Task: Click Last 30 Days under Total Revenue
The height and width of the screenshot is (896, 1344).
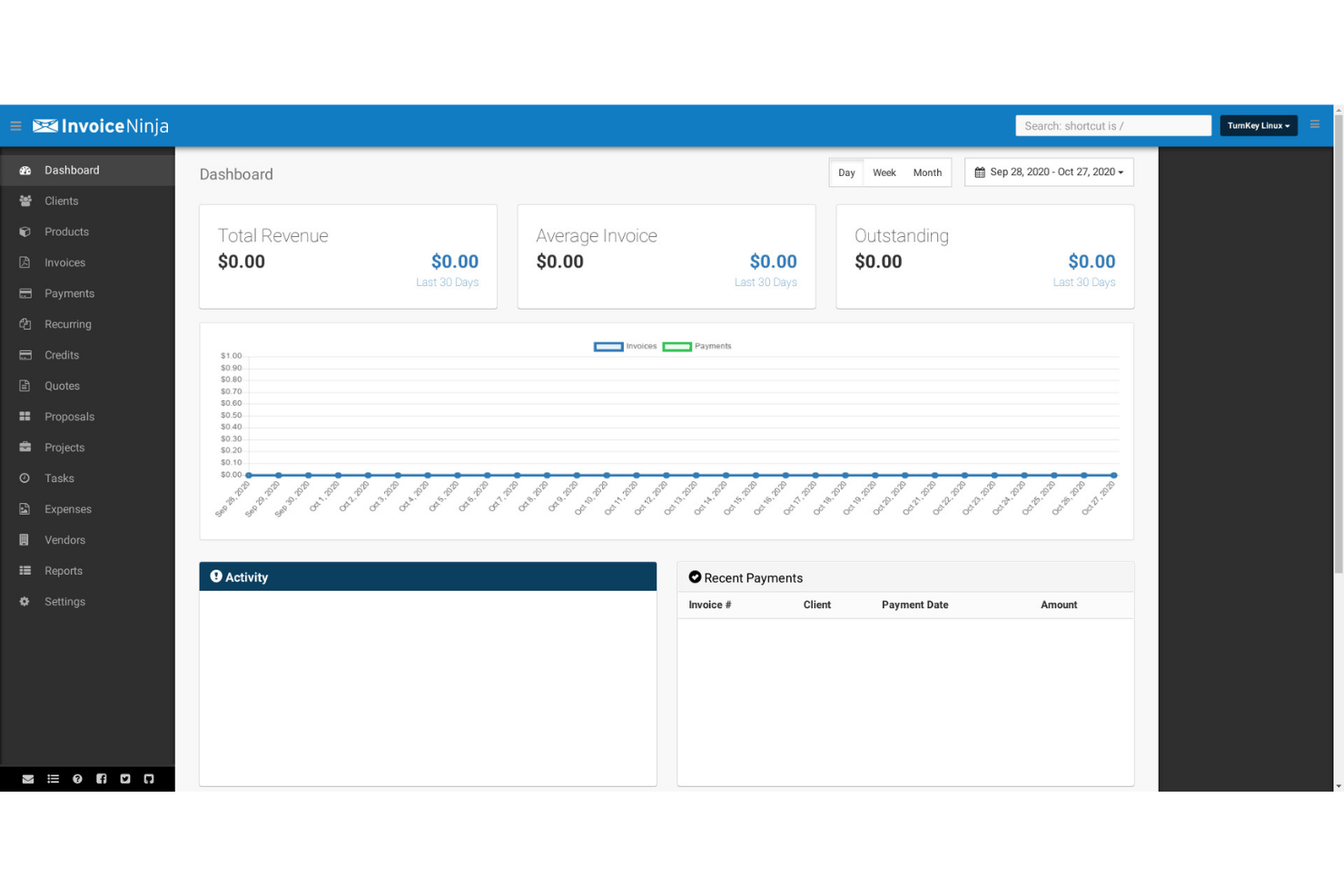Action: (447, 282)
